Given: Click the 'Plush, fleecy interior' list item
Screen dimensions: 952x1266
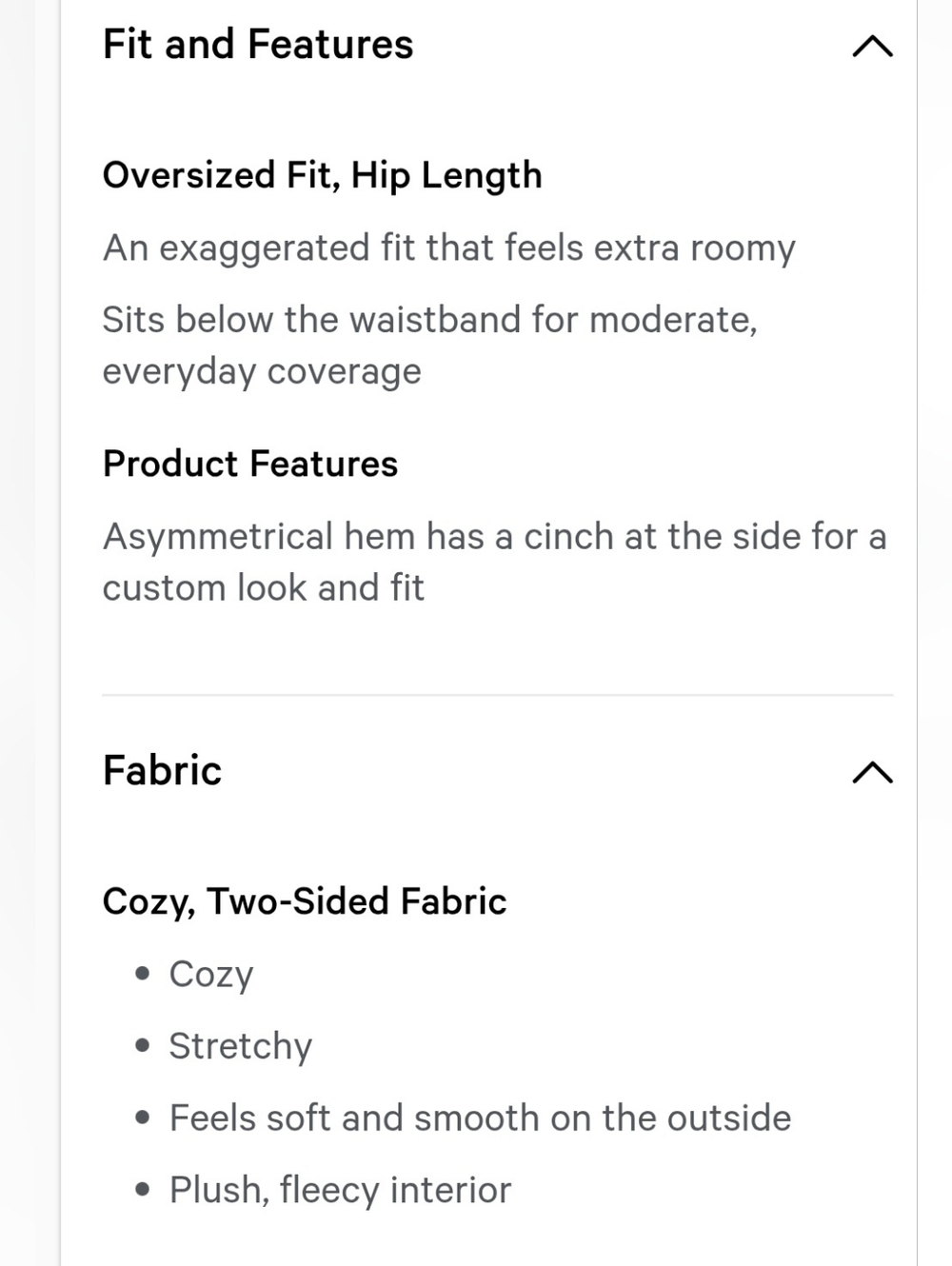Looking at the screenshot, I should point(340,1190).
